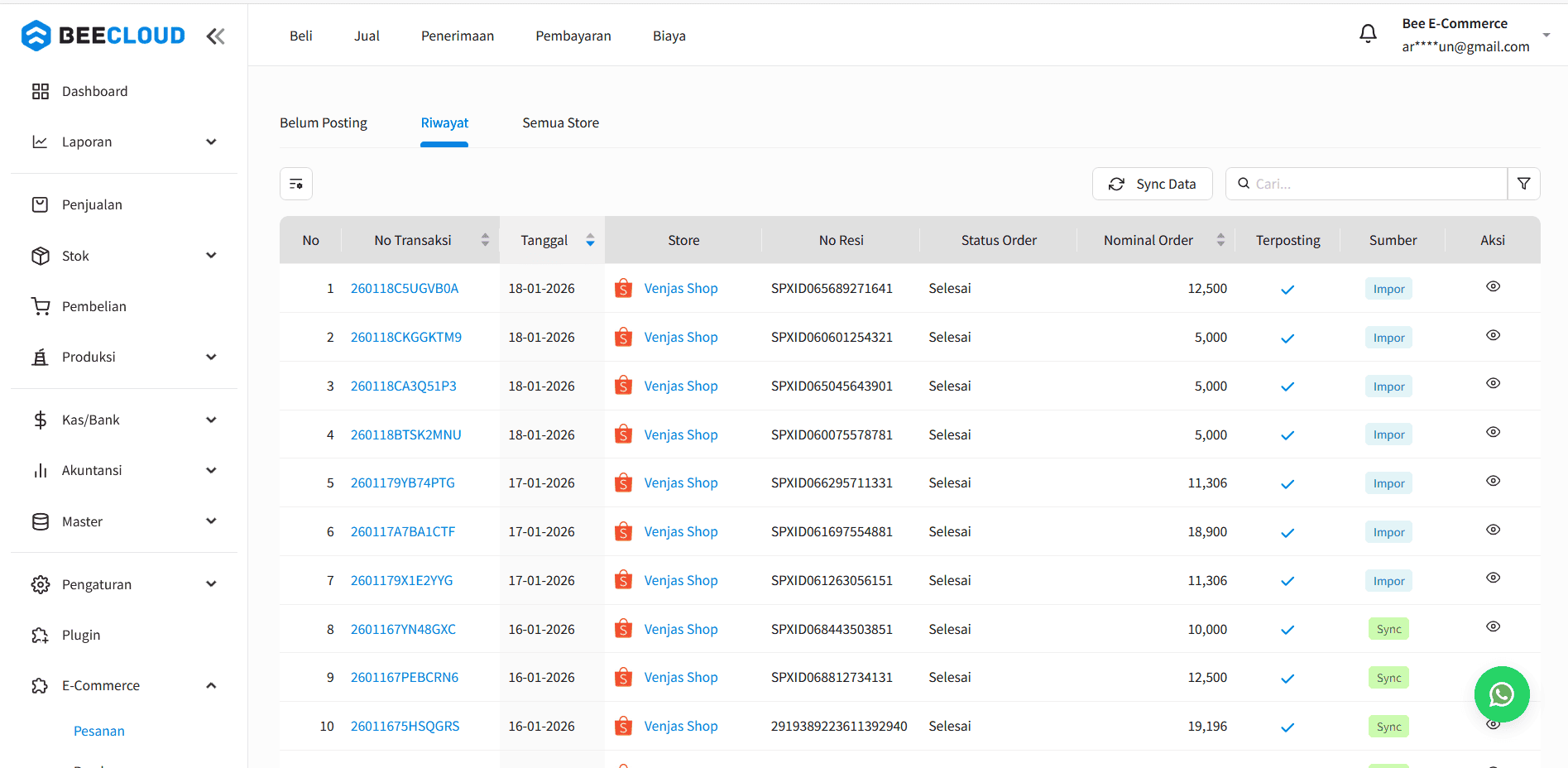This screenshot has height=768, width=1568.
Task: Collapse the E-Commerce menu
Action: click(211, 685)
